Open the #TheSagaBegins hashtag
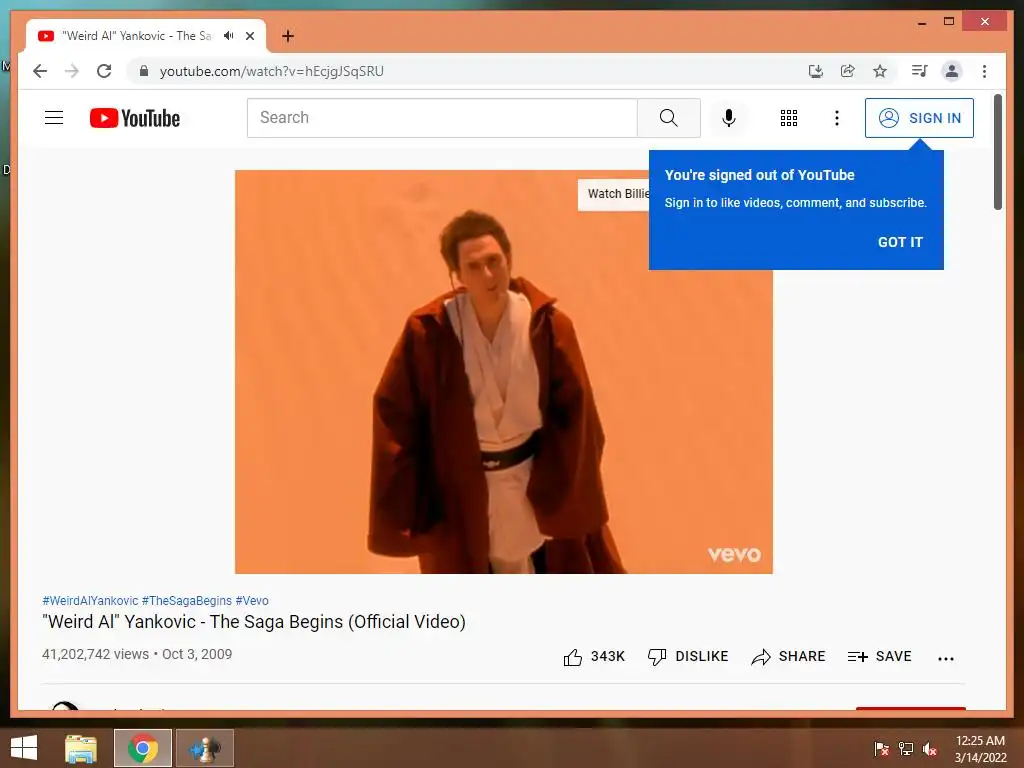 [187, 601]
